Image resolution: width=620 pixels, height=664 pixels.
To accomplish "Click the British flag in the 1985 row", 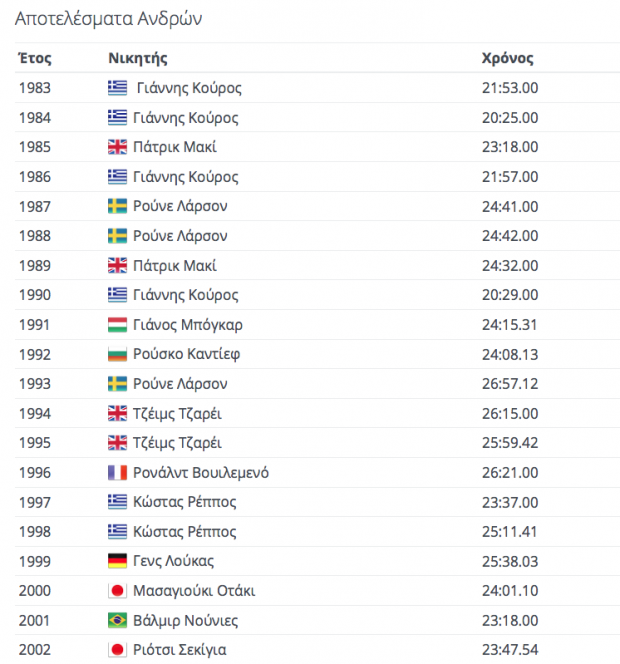I will pyautogui.click(x=117, y=147).
